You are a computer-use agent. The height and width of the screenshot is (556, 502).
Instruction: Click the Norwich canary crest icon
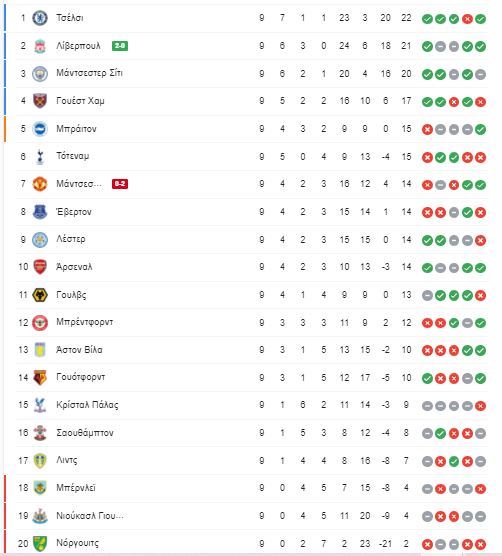click(x=40, y=543)
